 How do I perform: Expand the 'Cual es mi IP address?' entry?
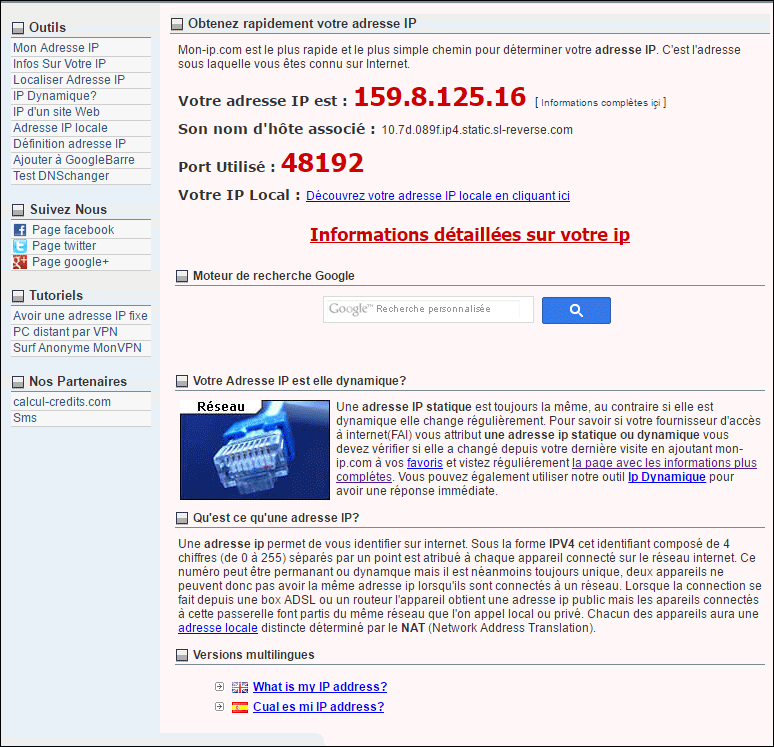coord(219,707)
